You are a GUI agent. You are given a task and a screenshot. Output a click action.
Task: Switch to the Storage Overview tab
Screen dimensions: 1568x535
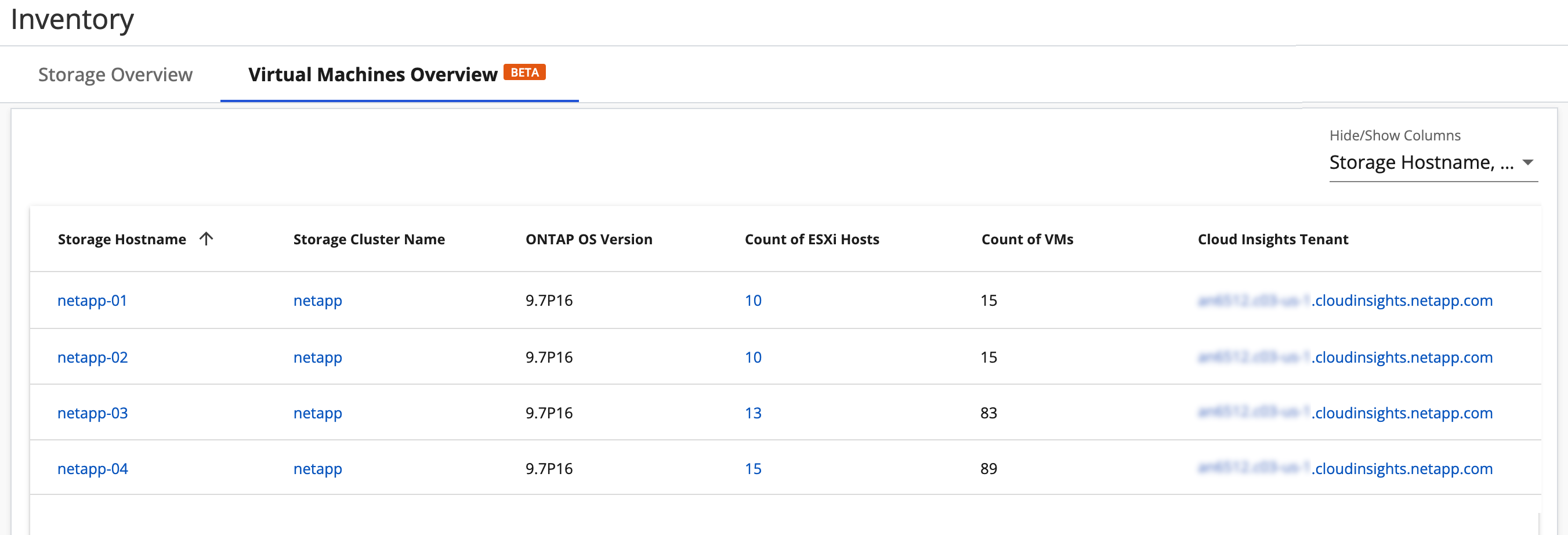pyautogui.click(x=115, y=74)
